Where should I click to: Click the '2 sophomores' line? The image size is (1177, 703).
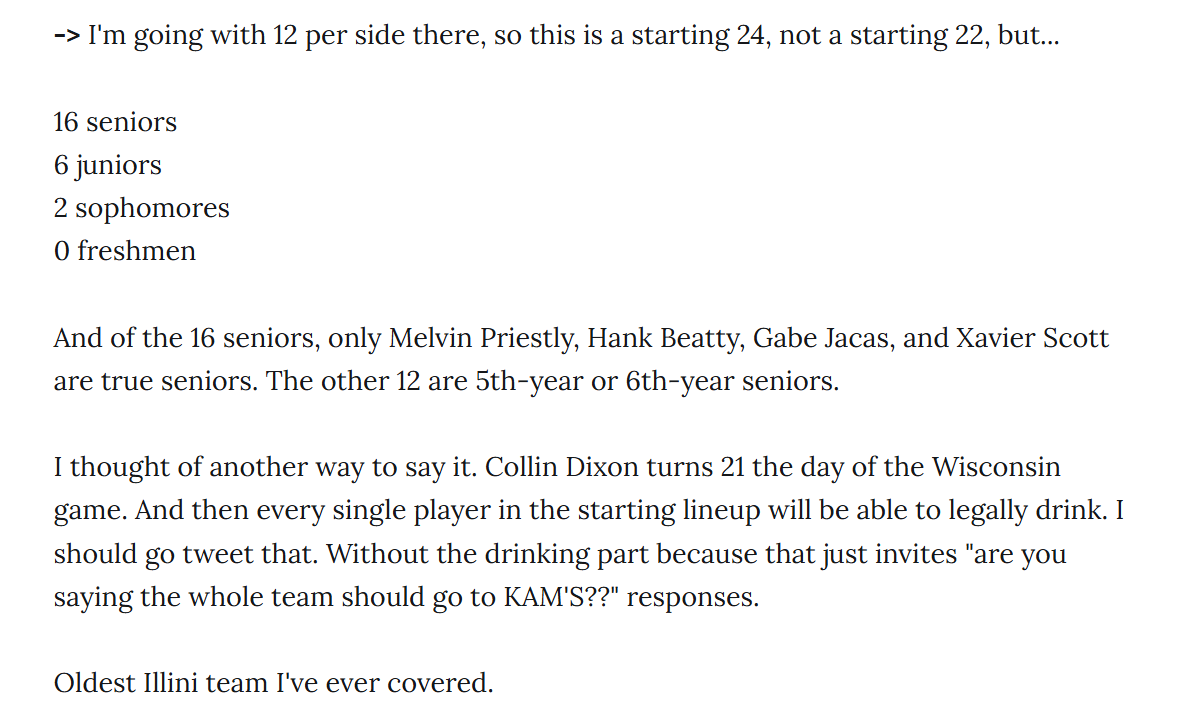[x=141, y=208]
